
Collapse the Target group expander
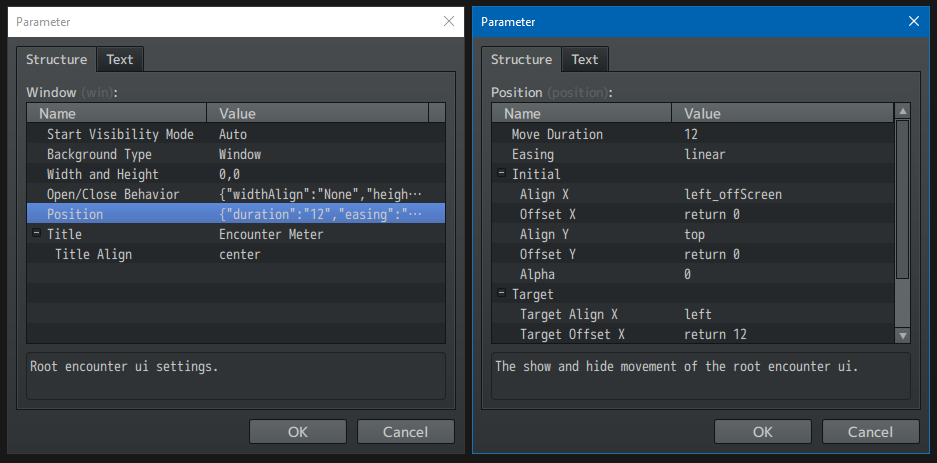point(501,294)
